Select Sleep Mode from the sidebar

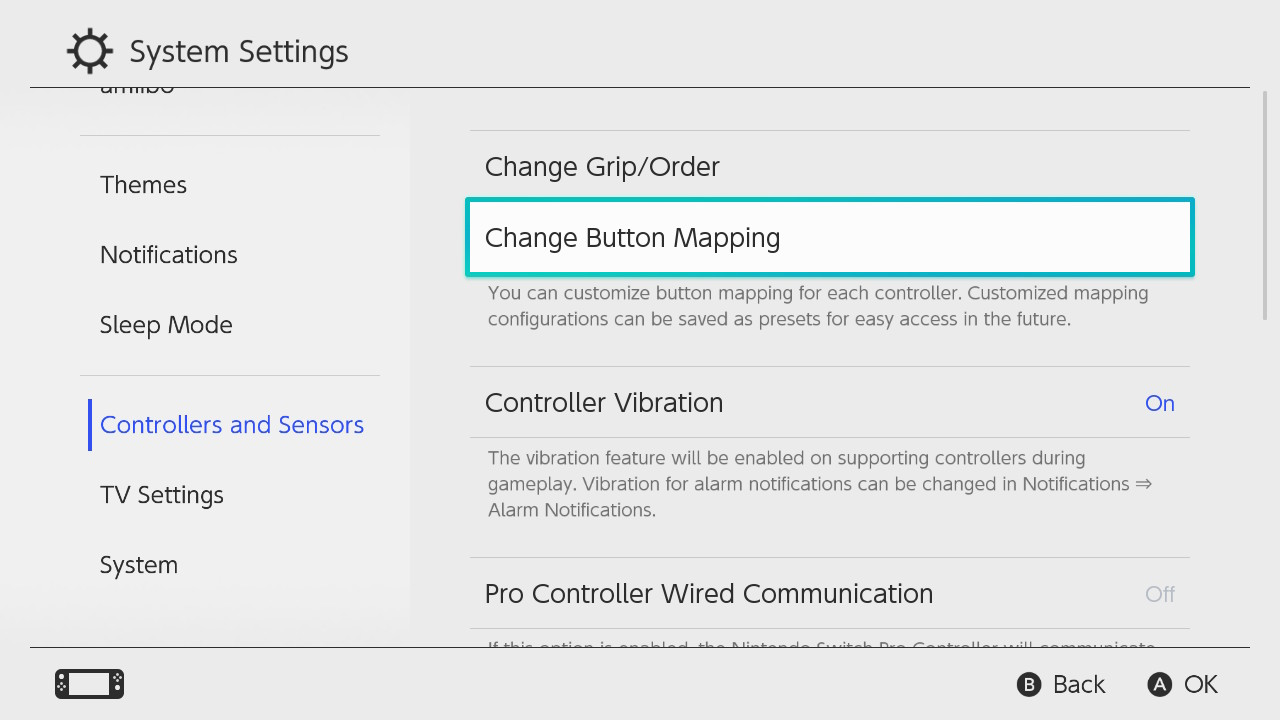click(x=166, y=325)
